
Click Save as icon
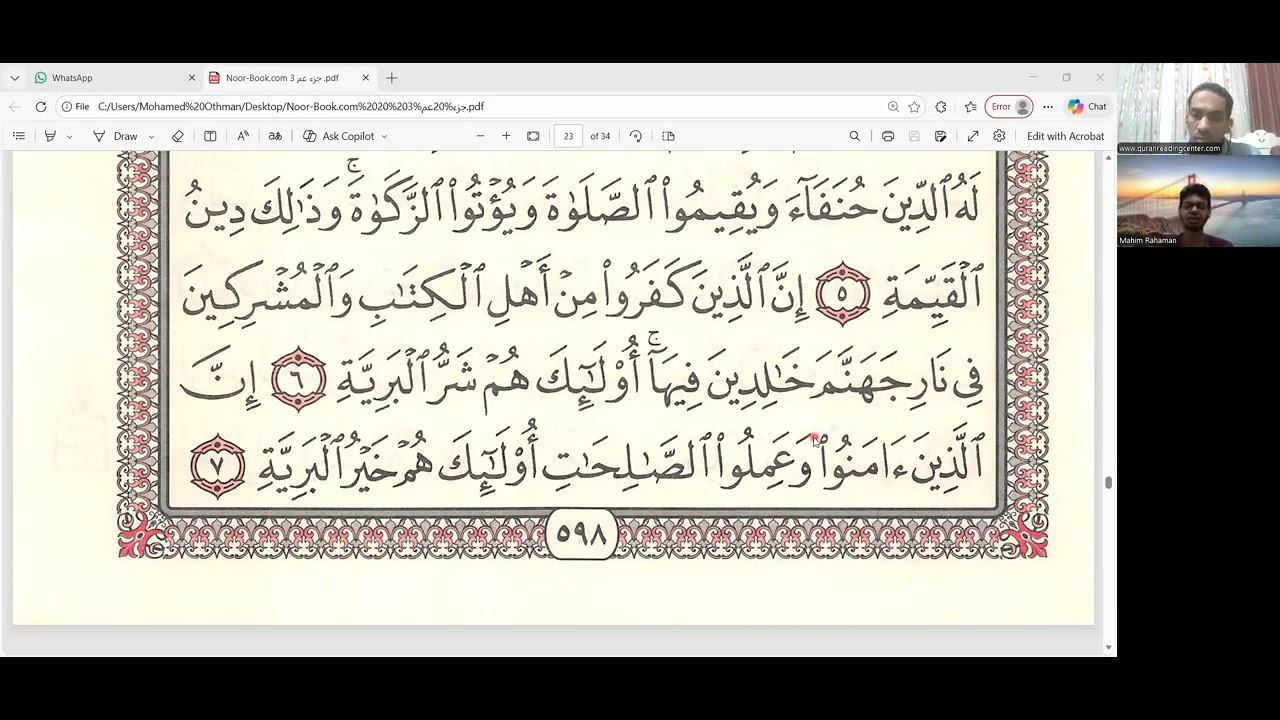[x=941, y=136]
